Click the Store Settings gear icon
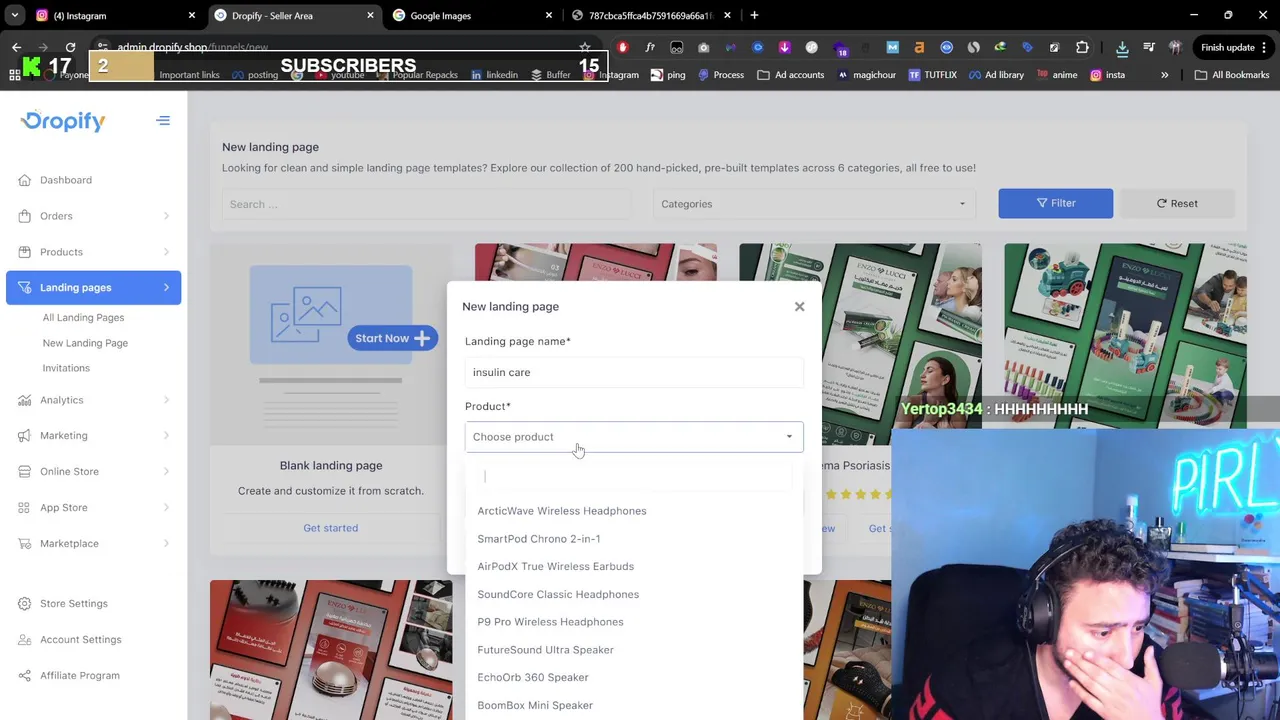 pyautogui.click(x=24, y=604)
